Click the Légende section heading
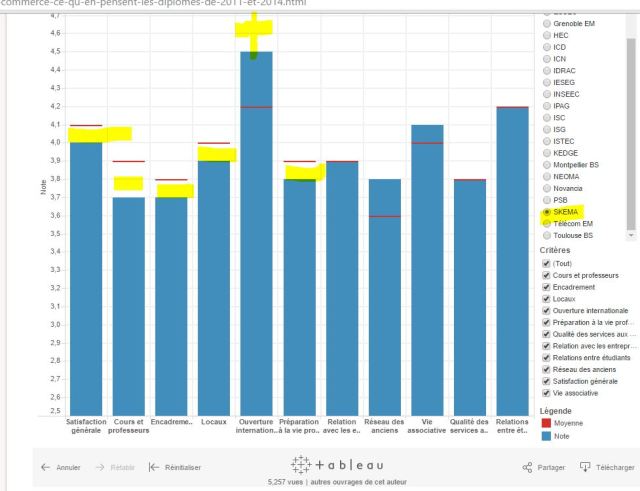The height and width of the screenshot is (491, 640). click(x=556, y=411)
